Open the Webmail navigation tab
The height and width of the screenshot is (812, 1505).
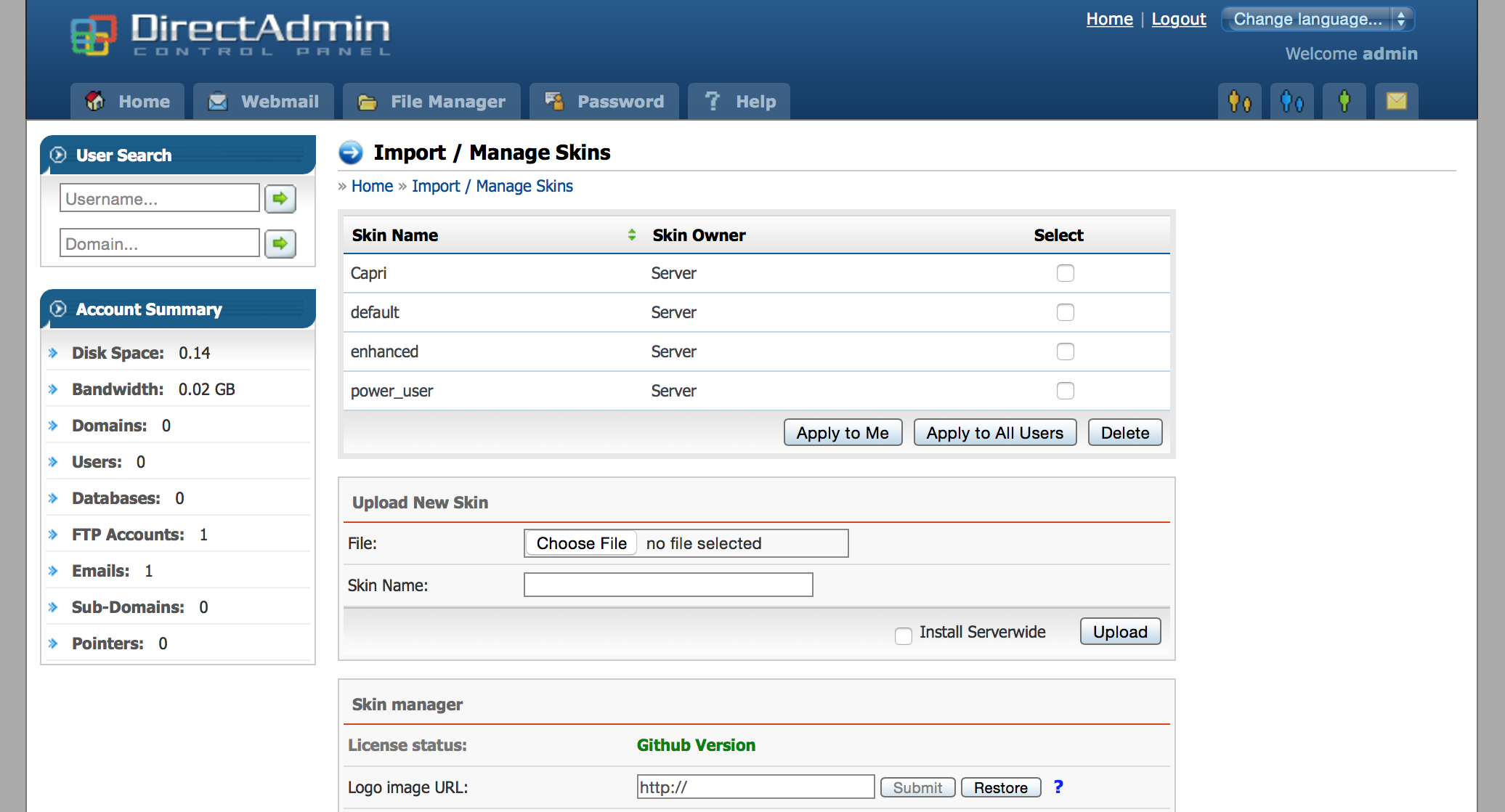click(x=264, y=101)
